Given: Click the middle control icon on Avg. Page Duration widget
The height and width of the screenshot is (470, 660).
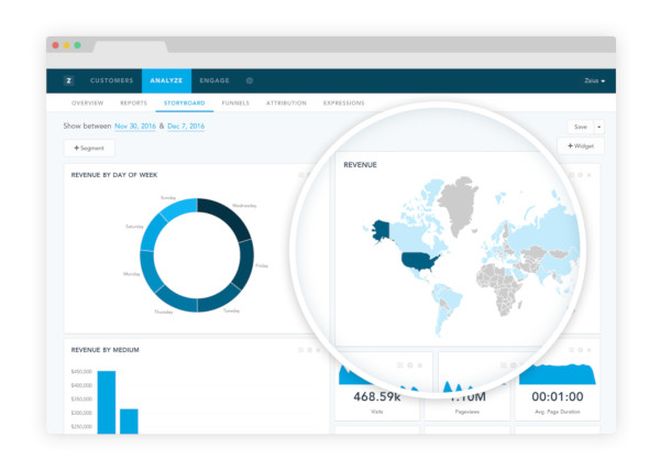Looking at the screenshot, I should click(580, 350).
